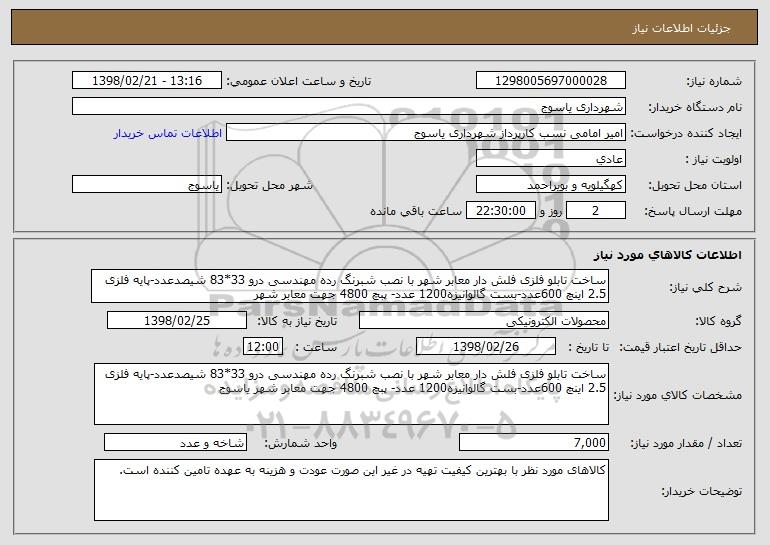770x545 pixels.
Task: Click the شماره نیاز field 1298005697000028
Action: (x=550, y=81)
